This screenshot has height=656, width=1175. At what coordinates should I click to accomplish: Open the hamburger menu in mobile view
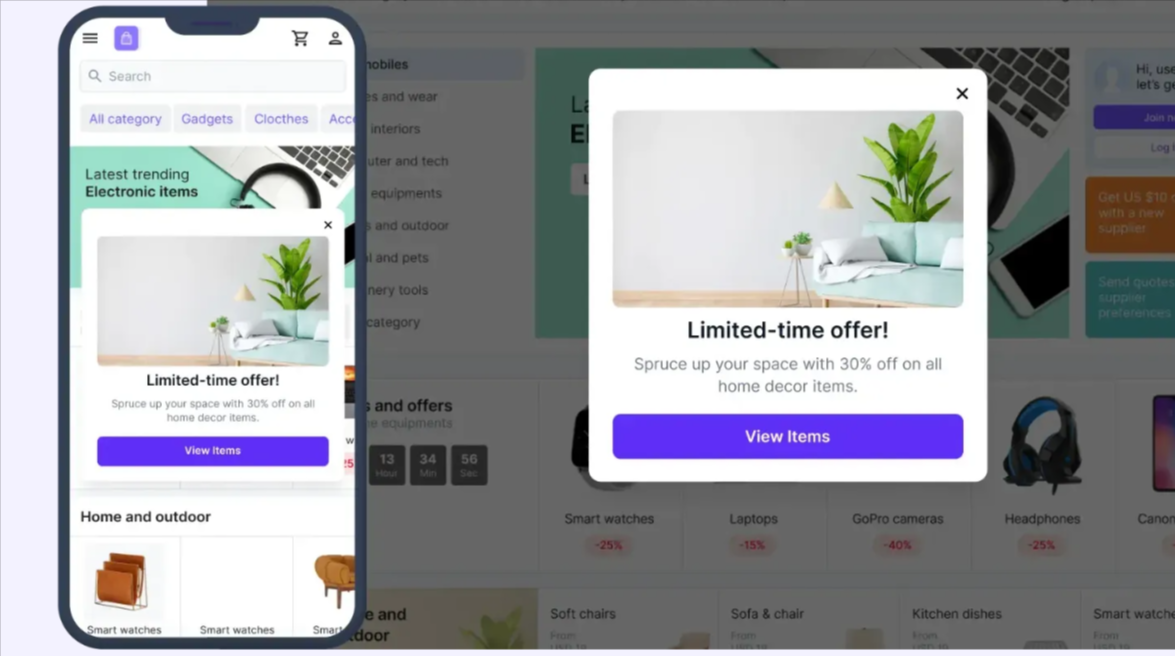point(90,38)
